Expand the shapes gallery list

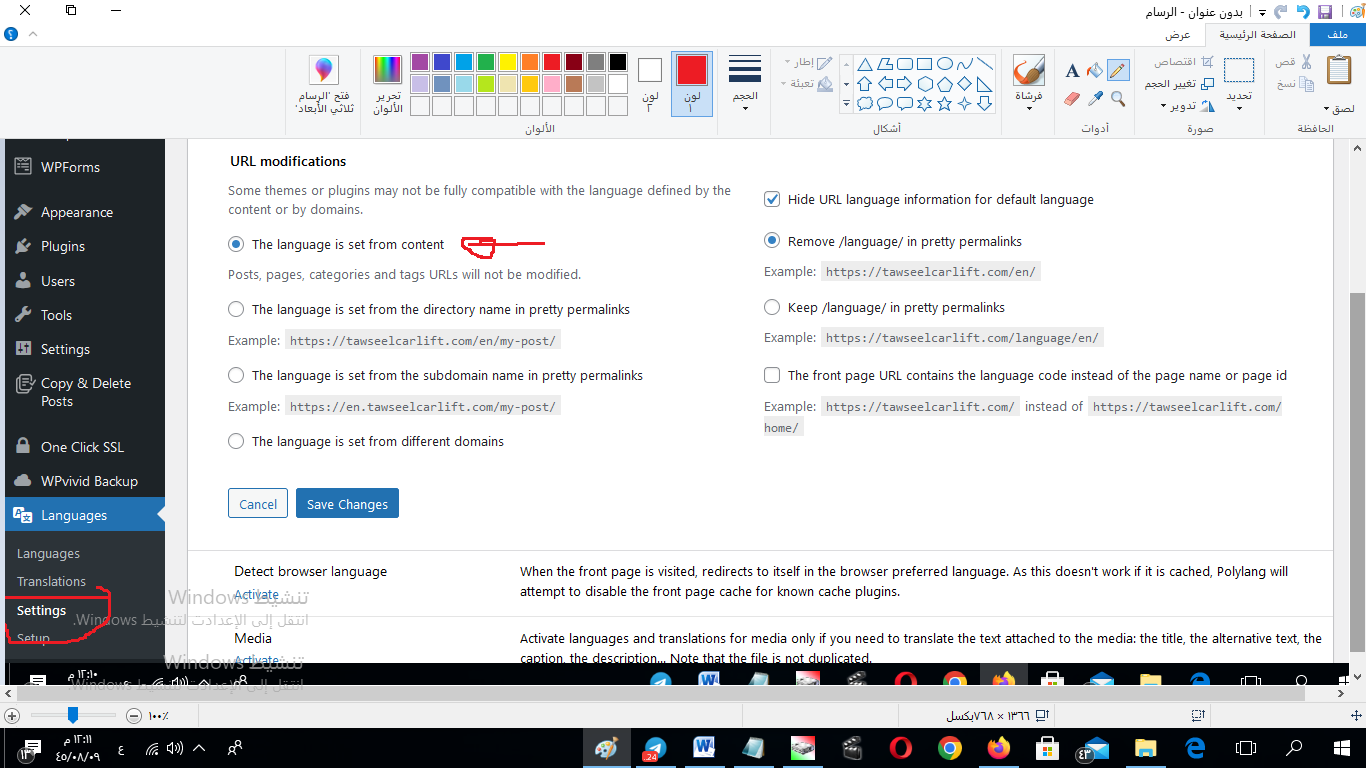pos(846,103)
